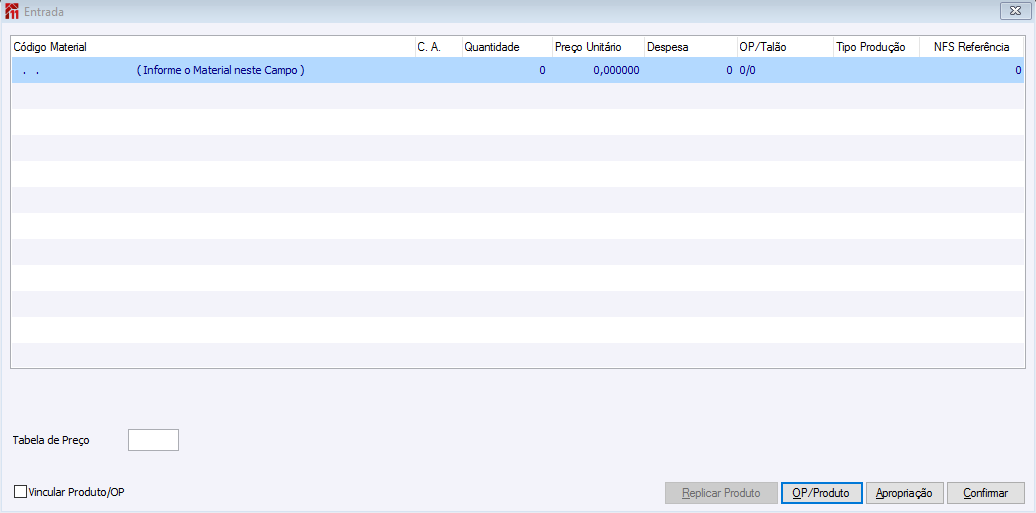Screen dimensions: 1036x513
Task: Enable the Vincular Produto/OP checkbox
Action: click(x=20, y=492)
